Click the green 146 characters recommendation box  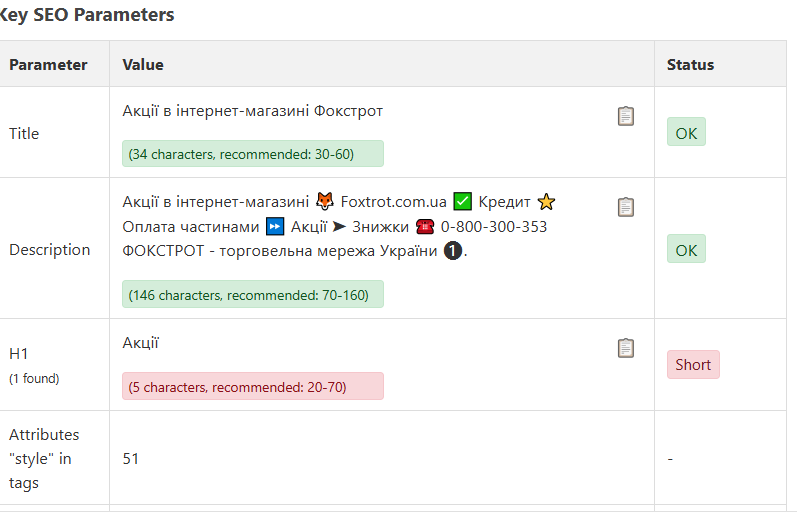point(253,295)
